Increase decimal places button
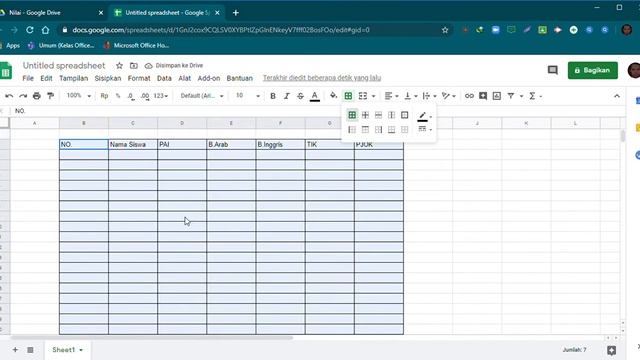The image size is (640, 360). click(x=145, y=96)
